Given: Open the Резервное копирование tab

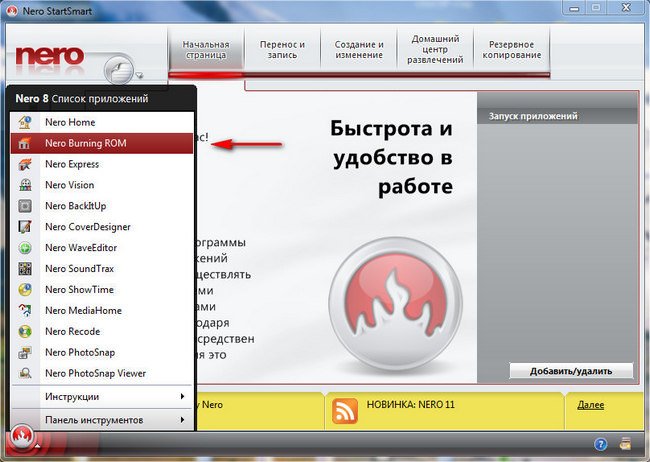Looking at the screenshot, I should [x=512, y=50].
